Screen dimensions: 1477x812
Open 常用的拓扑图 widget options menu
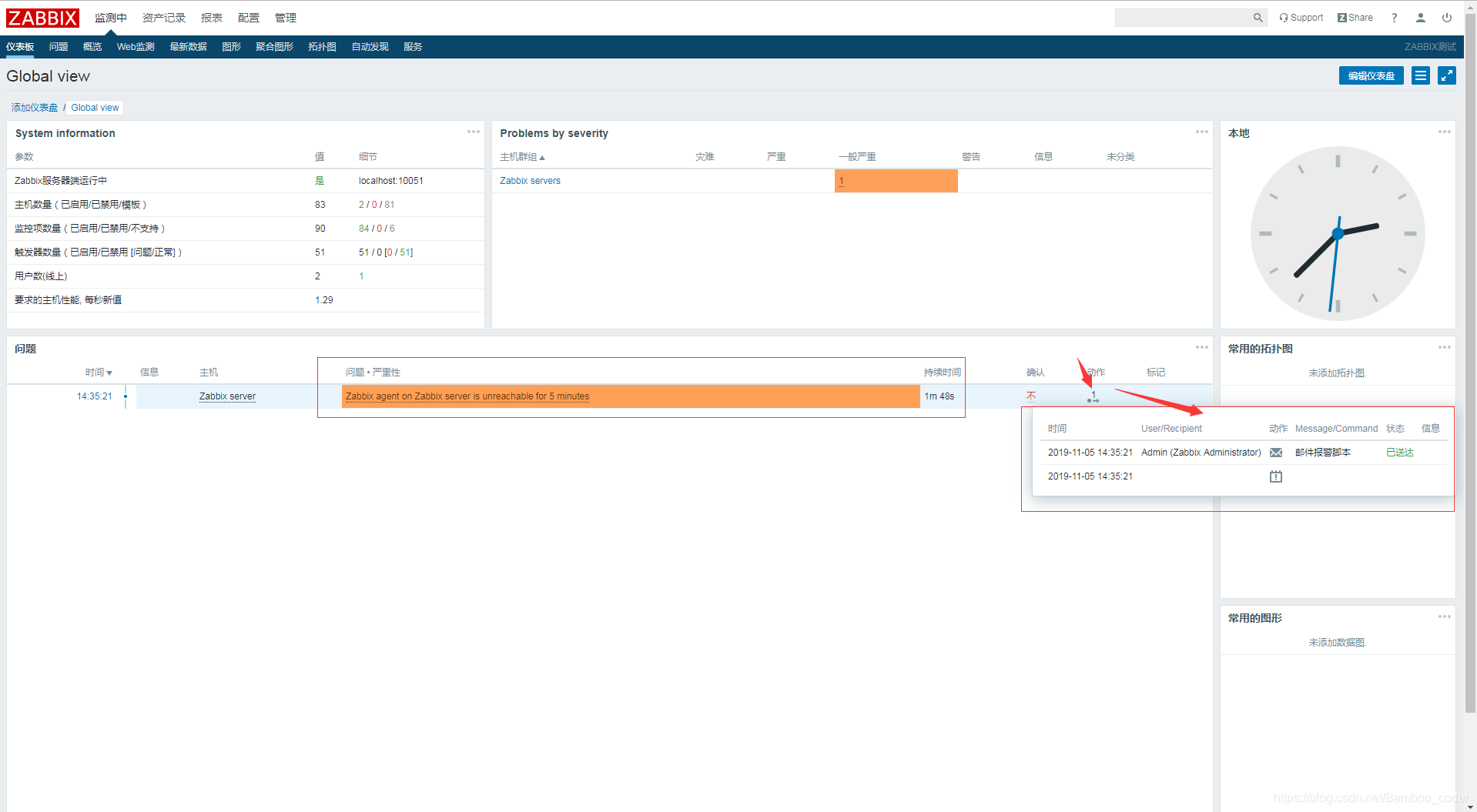pos(1444,347)
